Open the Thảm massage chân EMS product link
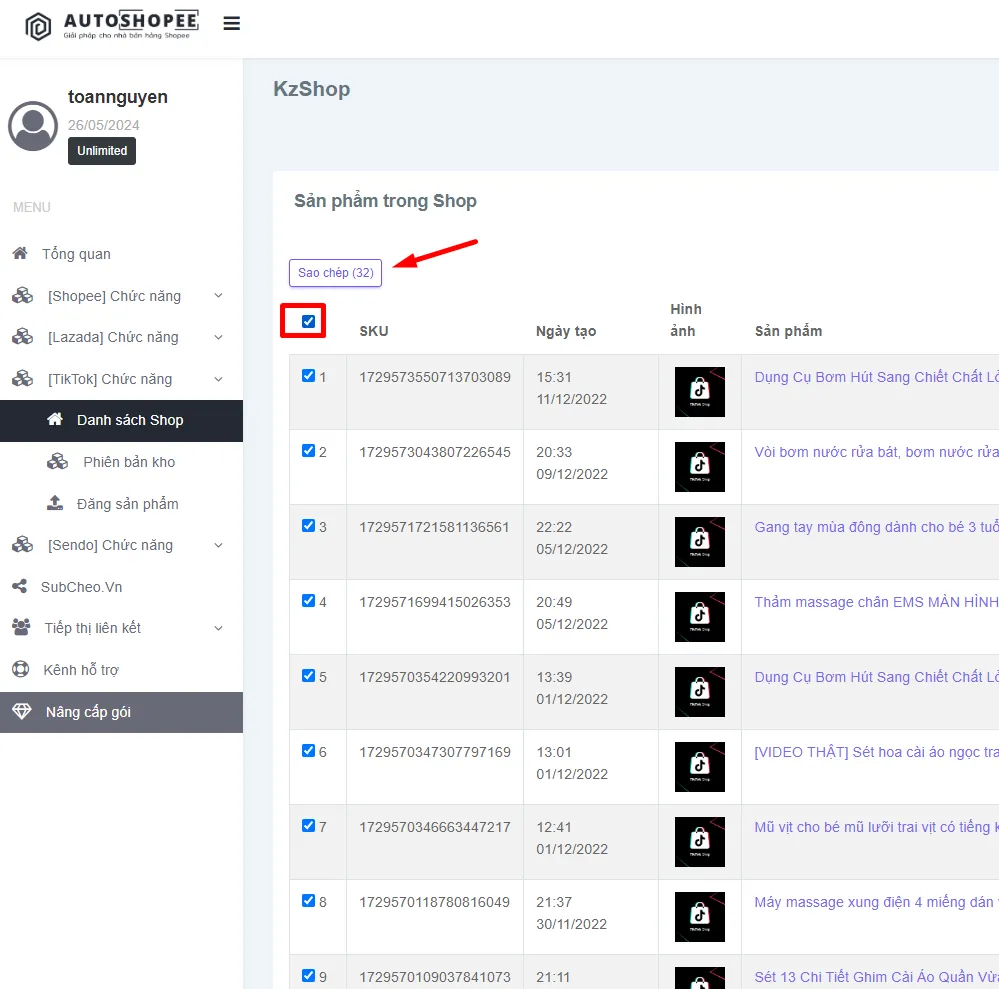999x989 pixels. pyautogui.click(x=876, y=602)
